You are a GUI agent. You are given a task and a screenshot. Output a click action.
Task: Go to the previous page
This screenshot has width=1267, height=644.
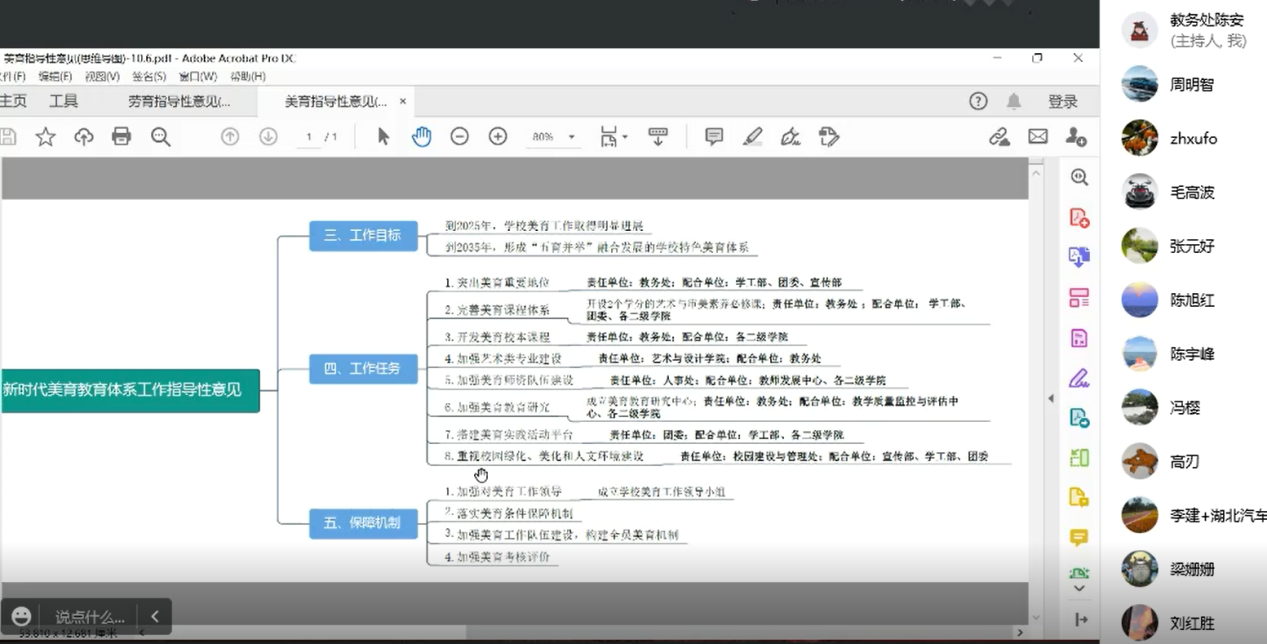click(x=230, y=137)
